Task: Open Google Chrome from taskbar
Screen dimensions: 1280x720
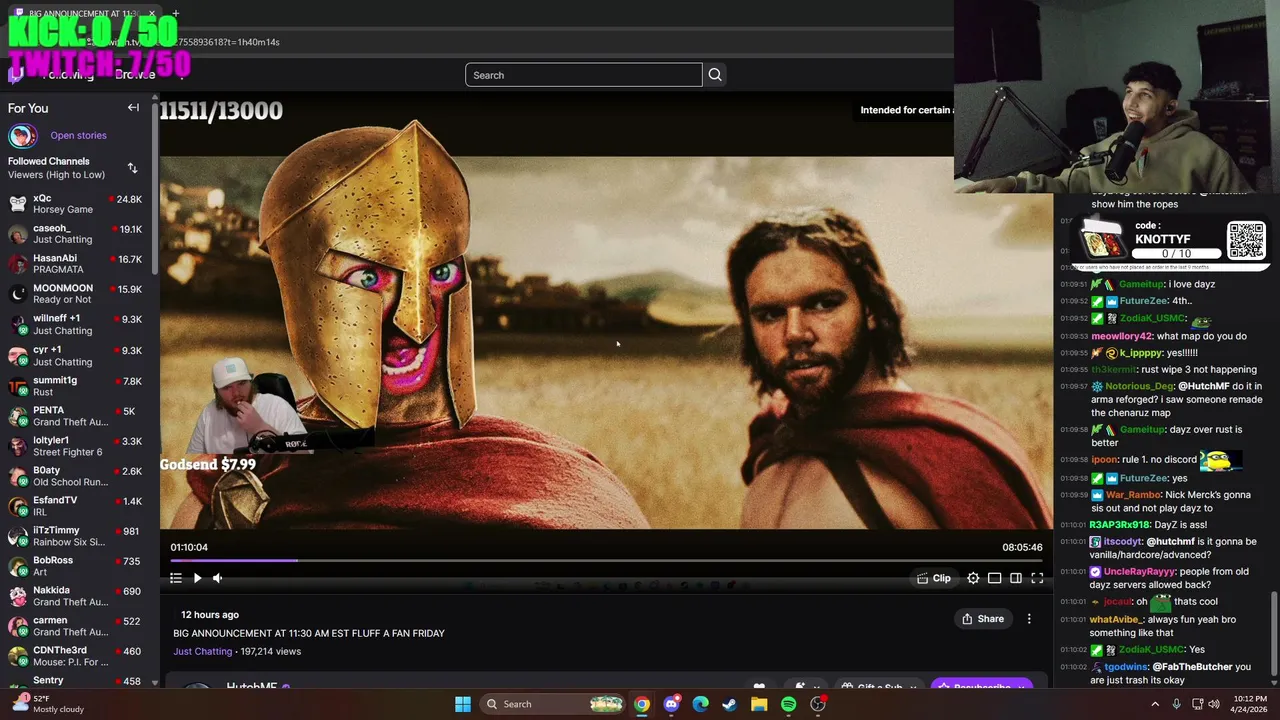Action: [642, 704]
